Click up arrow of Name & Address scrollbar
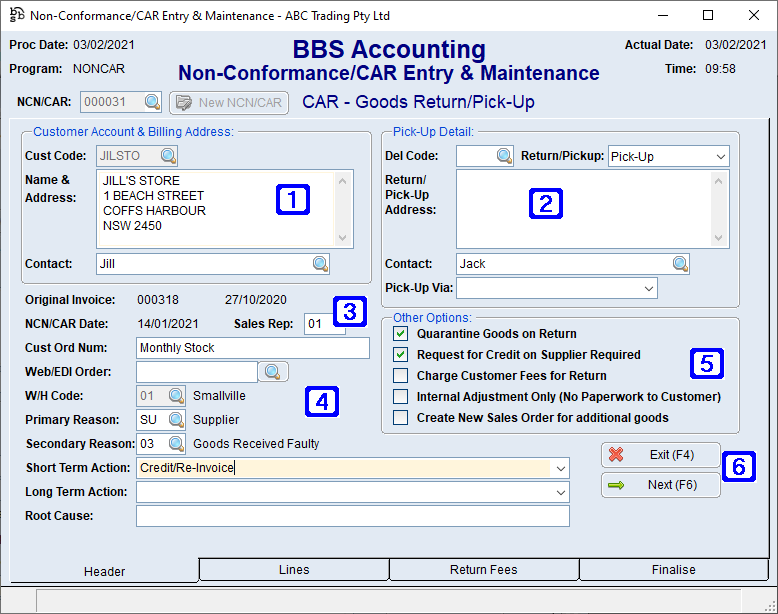This screenshot has height=614, width=778. point(342,181)
